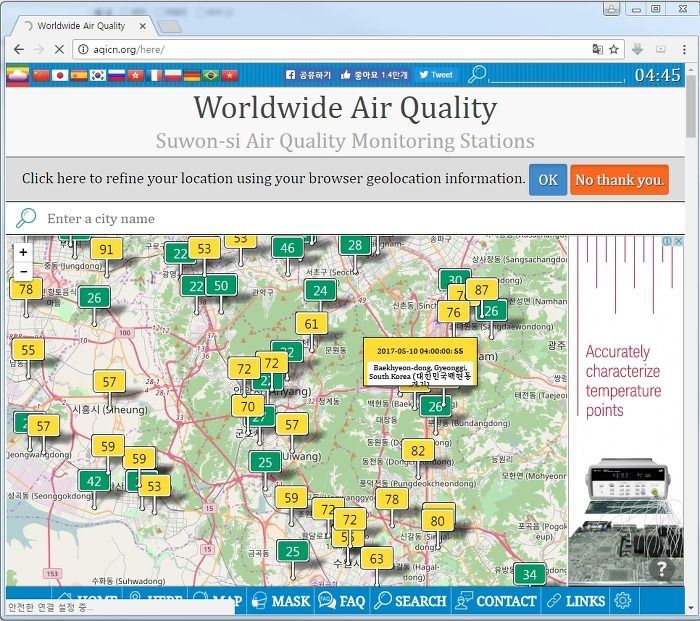
Task: Click the Baekhyeon-dong station info popup
Action: (x=420, y=362)
